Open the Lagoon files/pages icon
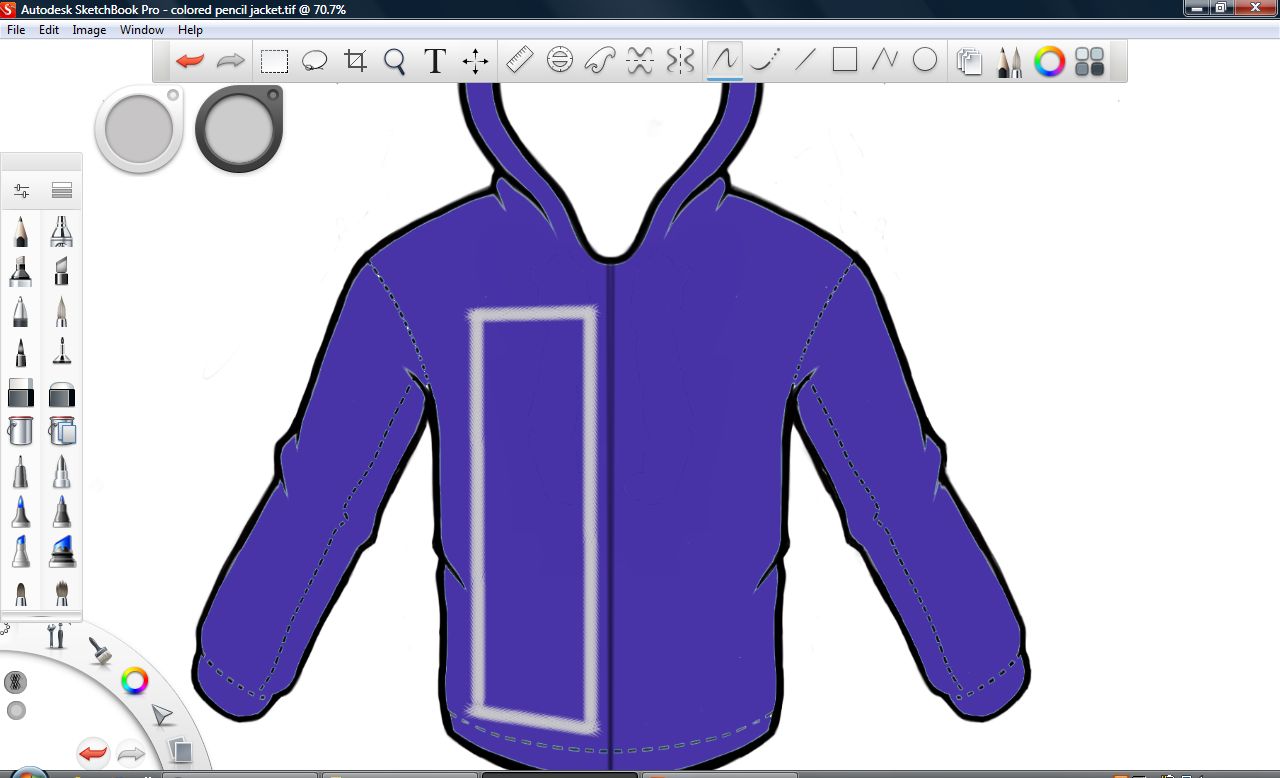The width and height of the screenshot is (1280, 778). click(179, 749)
